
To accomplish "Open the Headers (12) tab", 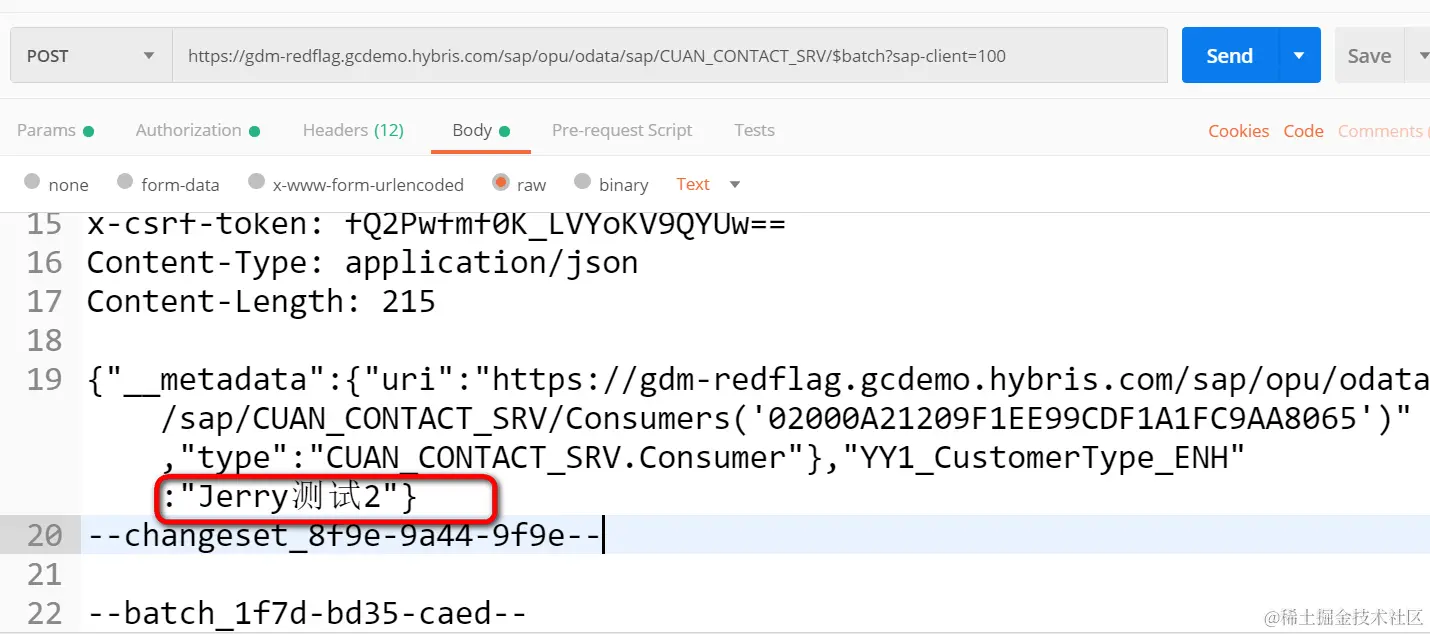I will tap(353, 130).
